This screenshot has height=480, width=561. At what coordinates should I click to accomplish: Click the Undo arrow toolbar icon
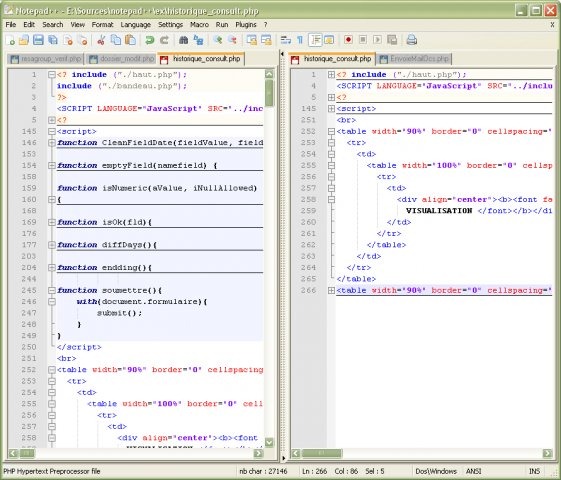click(x=150, y=40)
